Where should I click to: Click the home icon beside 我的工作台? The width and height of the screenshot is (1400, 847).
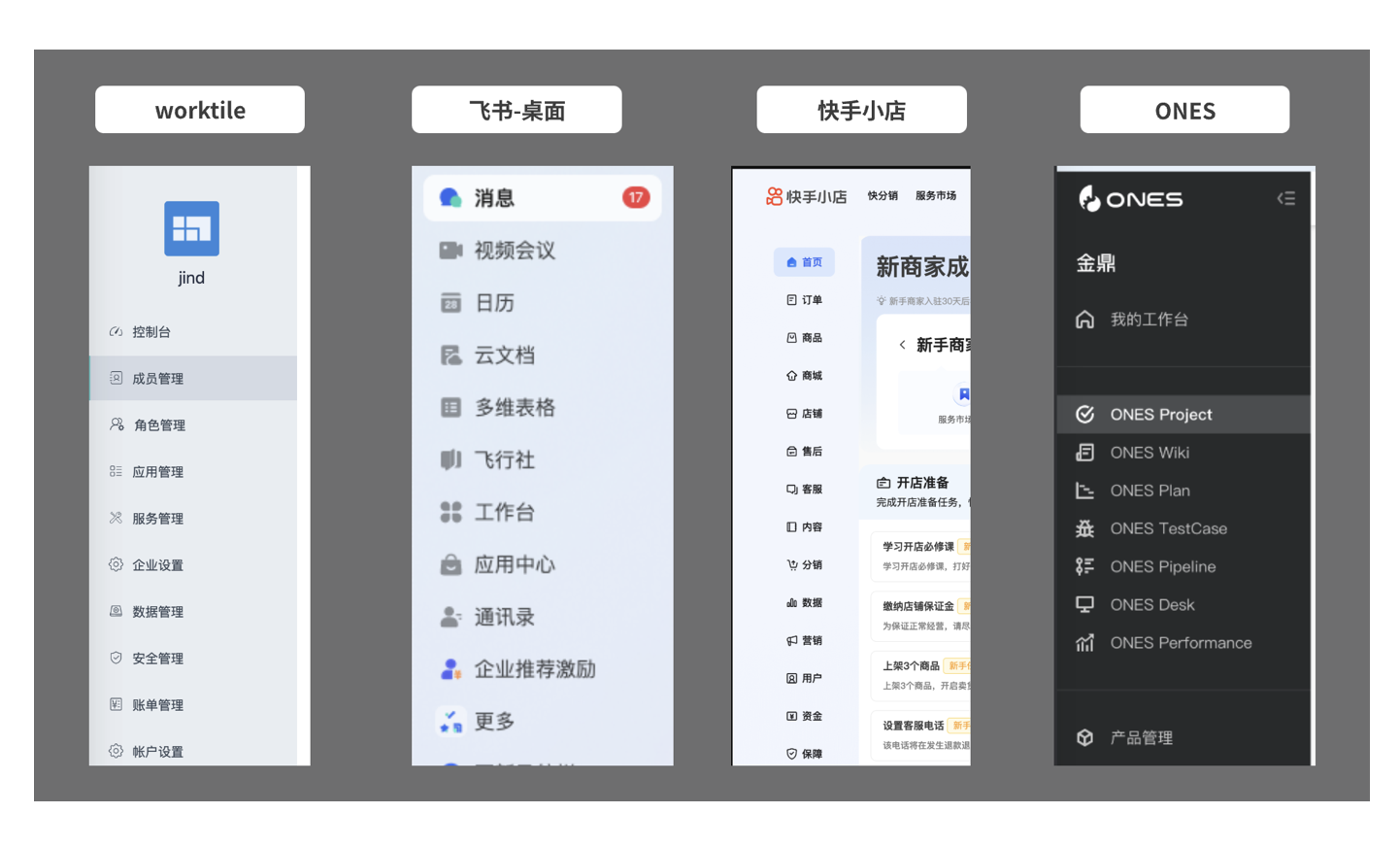tap(1084, 320)
